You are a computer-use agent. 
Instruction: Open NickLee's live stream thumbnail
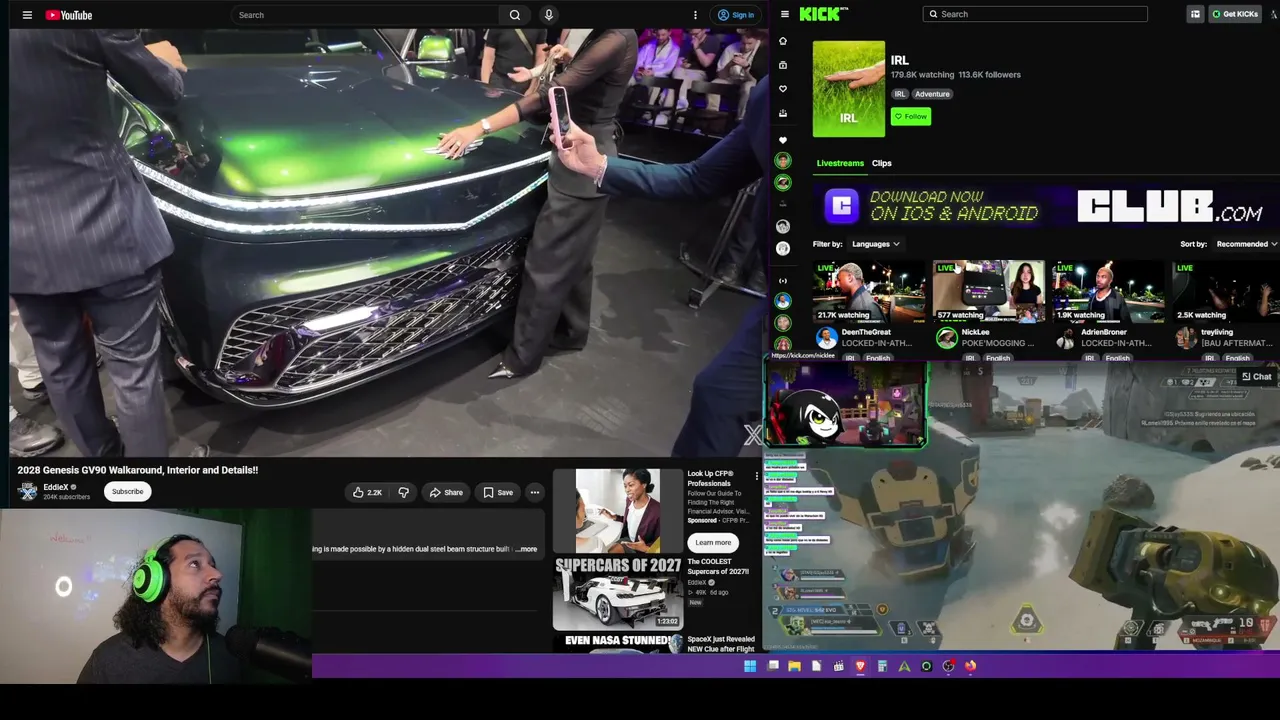[x=988, y=291]
